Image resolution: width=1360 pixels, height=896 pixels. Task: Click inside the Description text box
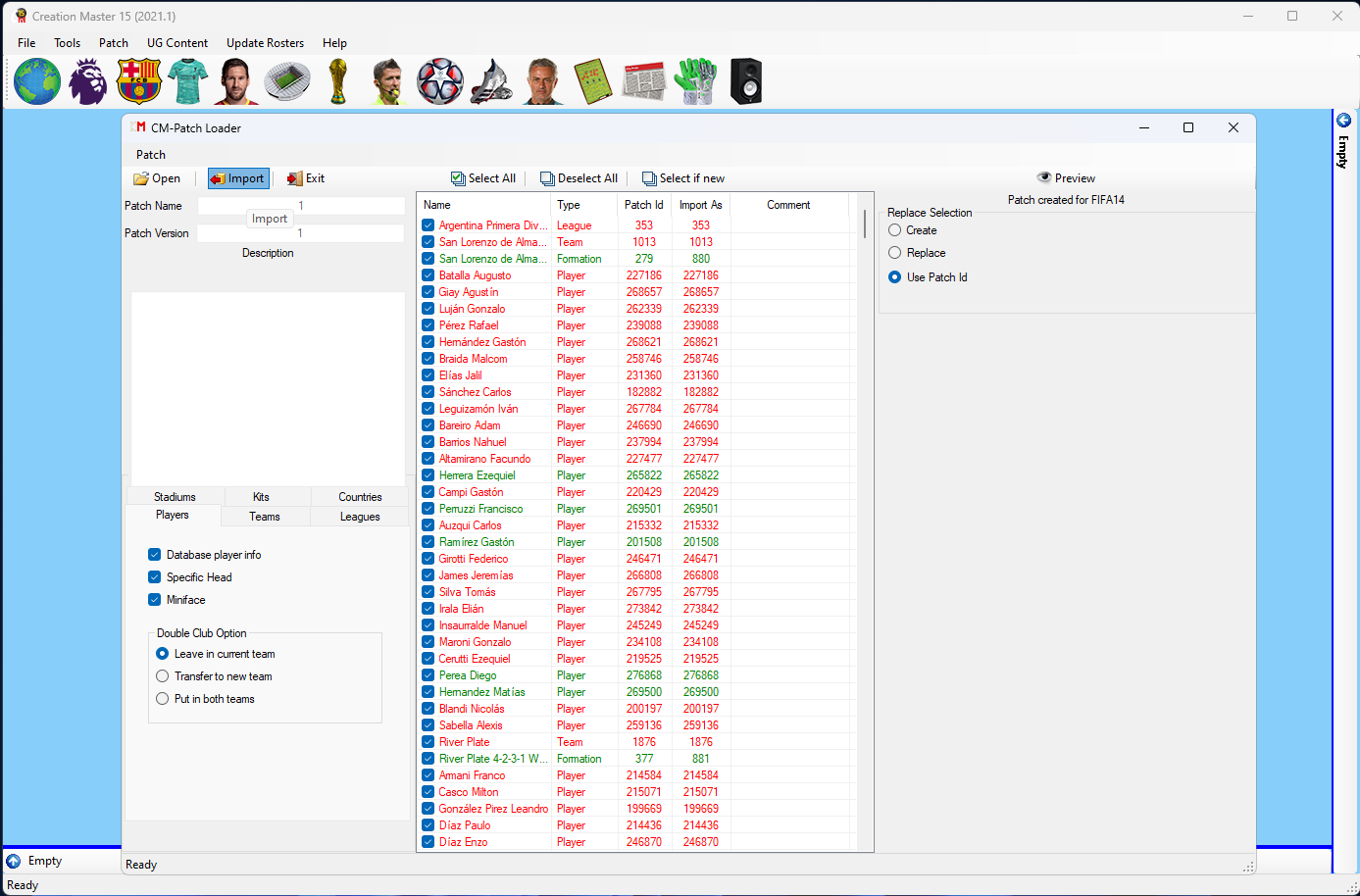pos(268,388)
